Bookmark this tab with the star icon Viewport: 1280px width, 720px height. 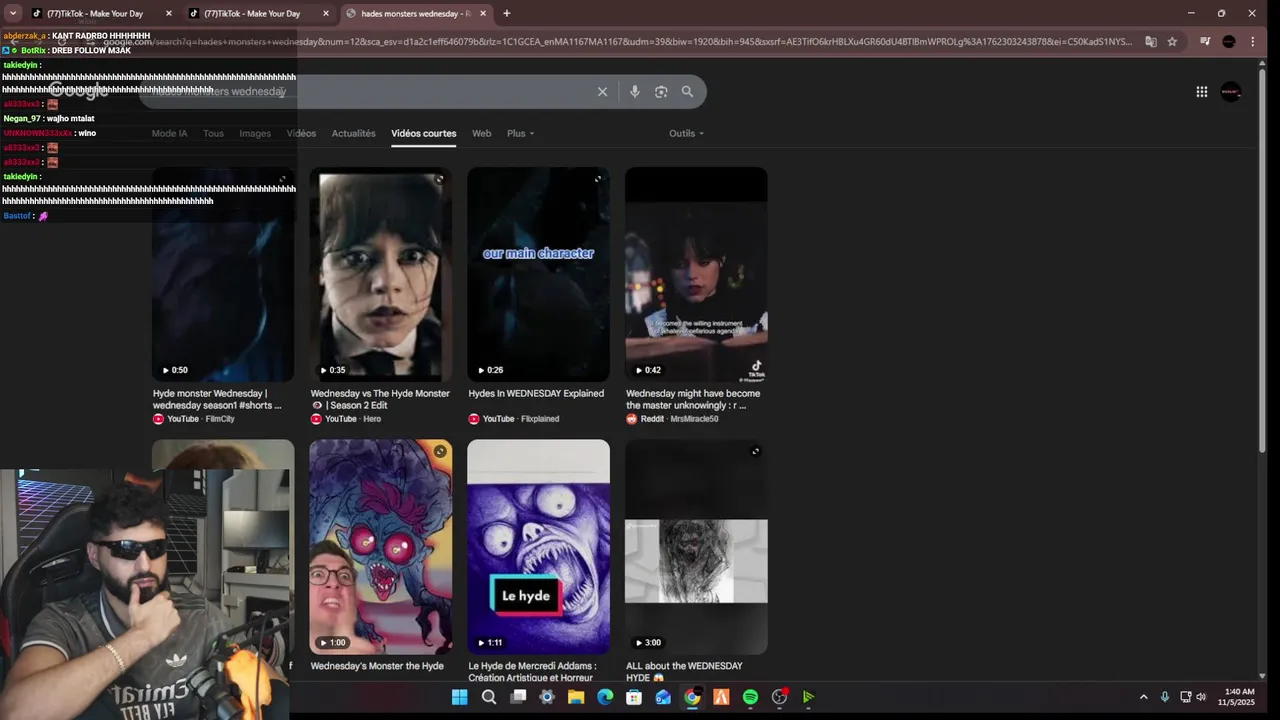click(x=1172, y=41)
